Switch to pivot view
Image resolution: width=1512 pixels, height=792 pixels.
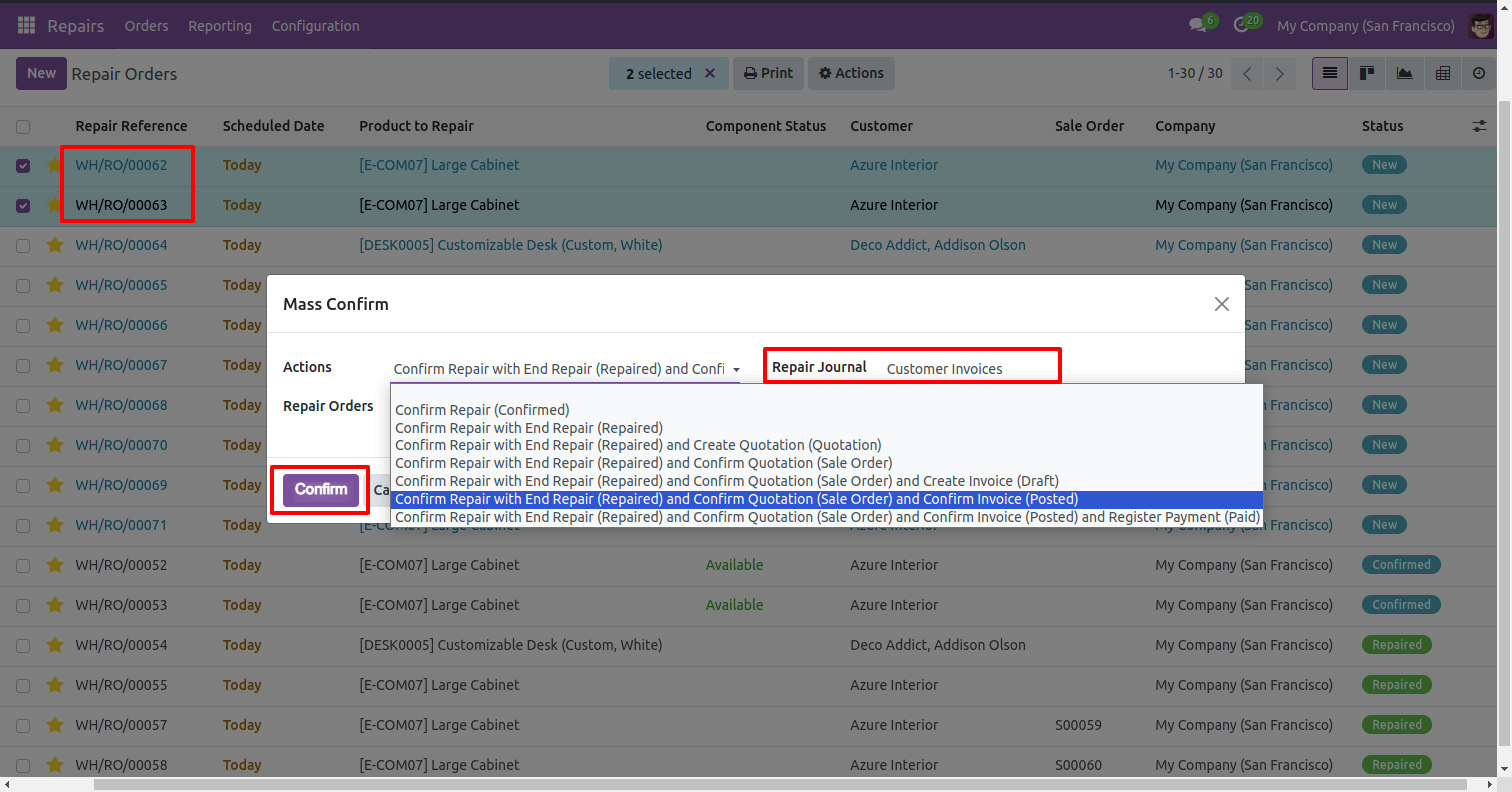(x=1442, y=73)
